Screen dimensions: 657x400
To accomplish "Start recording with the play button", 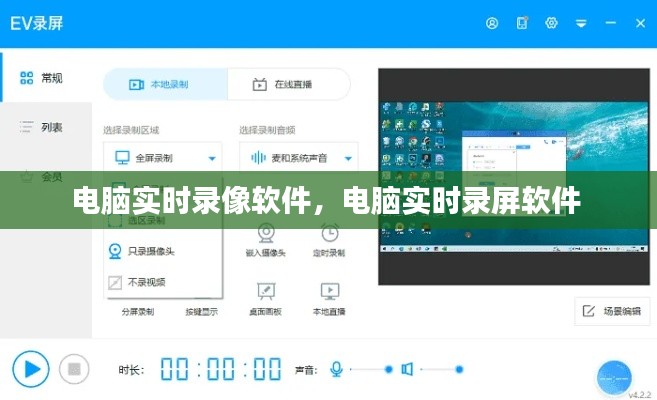I will click(x=30, y=369).
